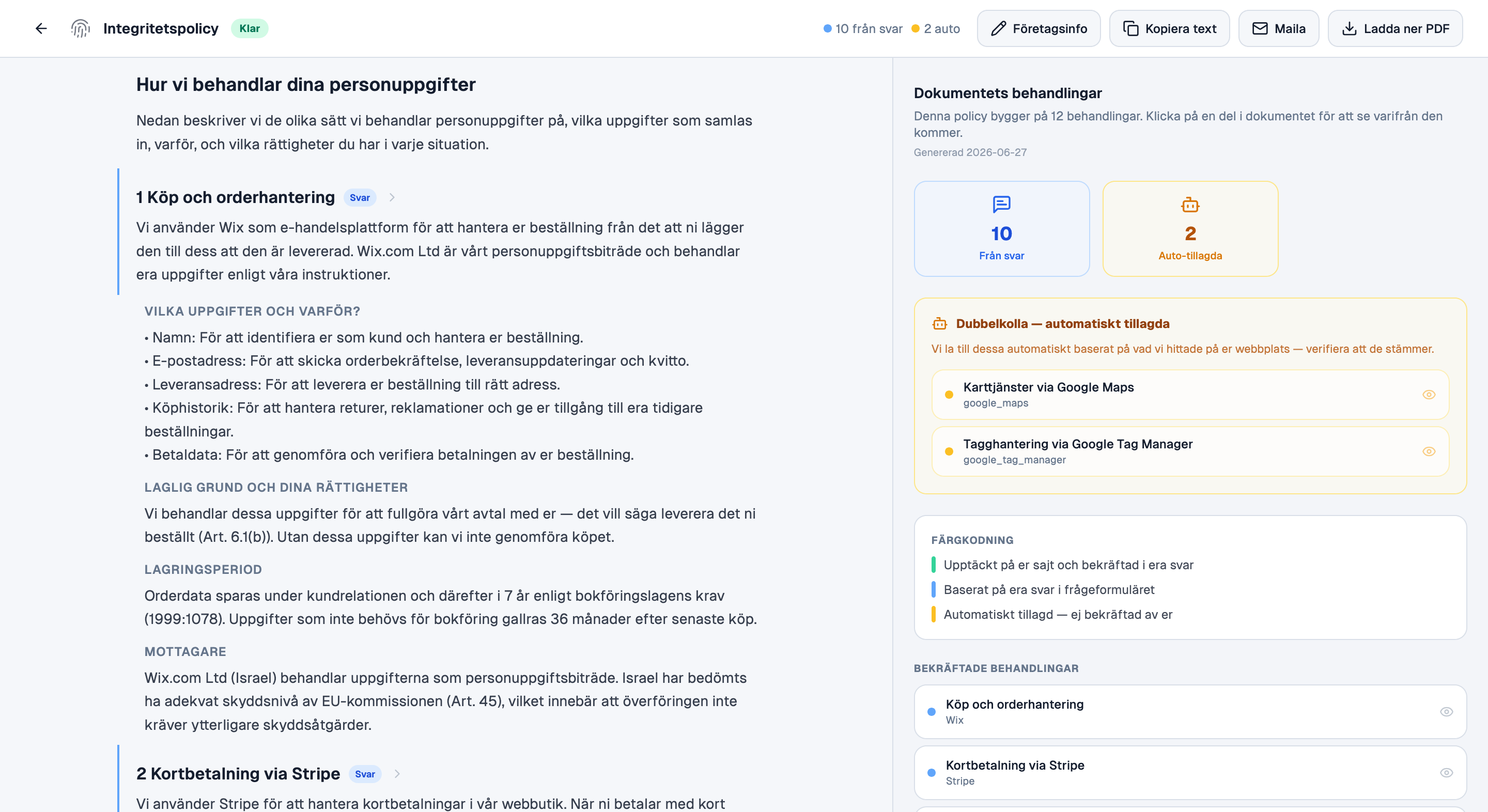Click the 2 auto indicator
This screenshot has width=1488, height=812.
coord(936,28)
